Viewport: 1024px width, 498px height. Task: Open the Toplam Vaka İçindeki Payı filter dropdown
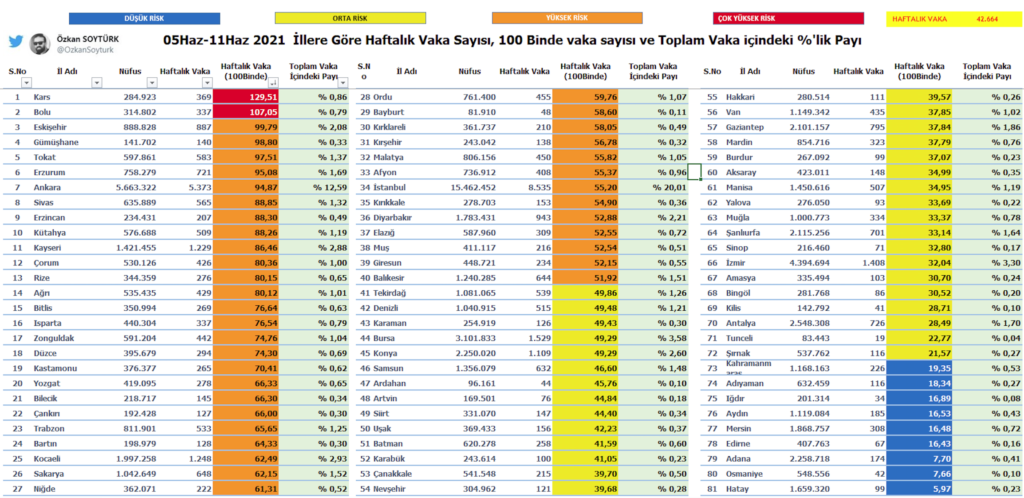coord(344,83)
